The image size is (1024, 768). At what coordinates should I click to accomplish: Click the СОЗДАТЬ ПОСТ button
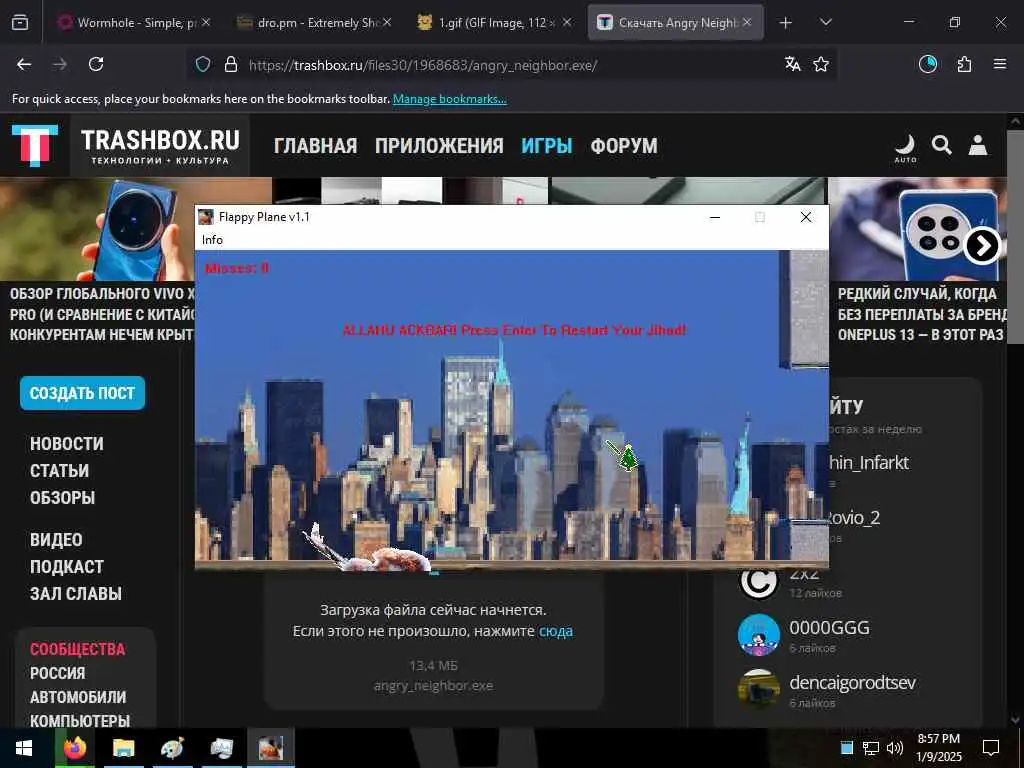[82, 393]
